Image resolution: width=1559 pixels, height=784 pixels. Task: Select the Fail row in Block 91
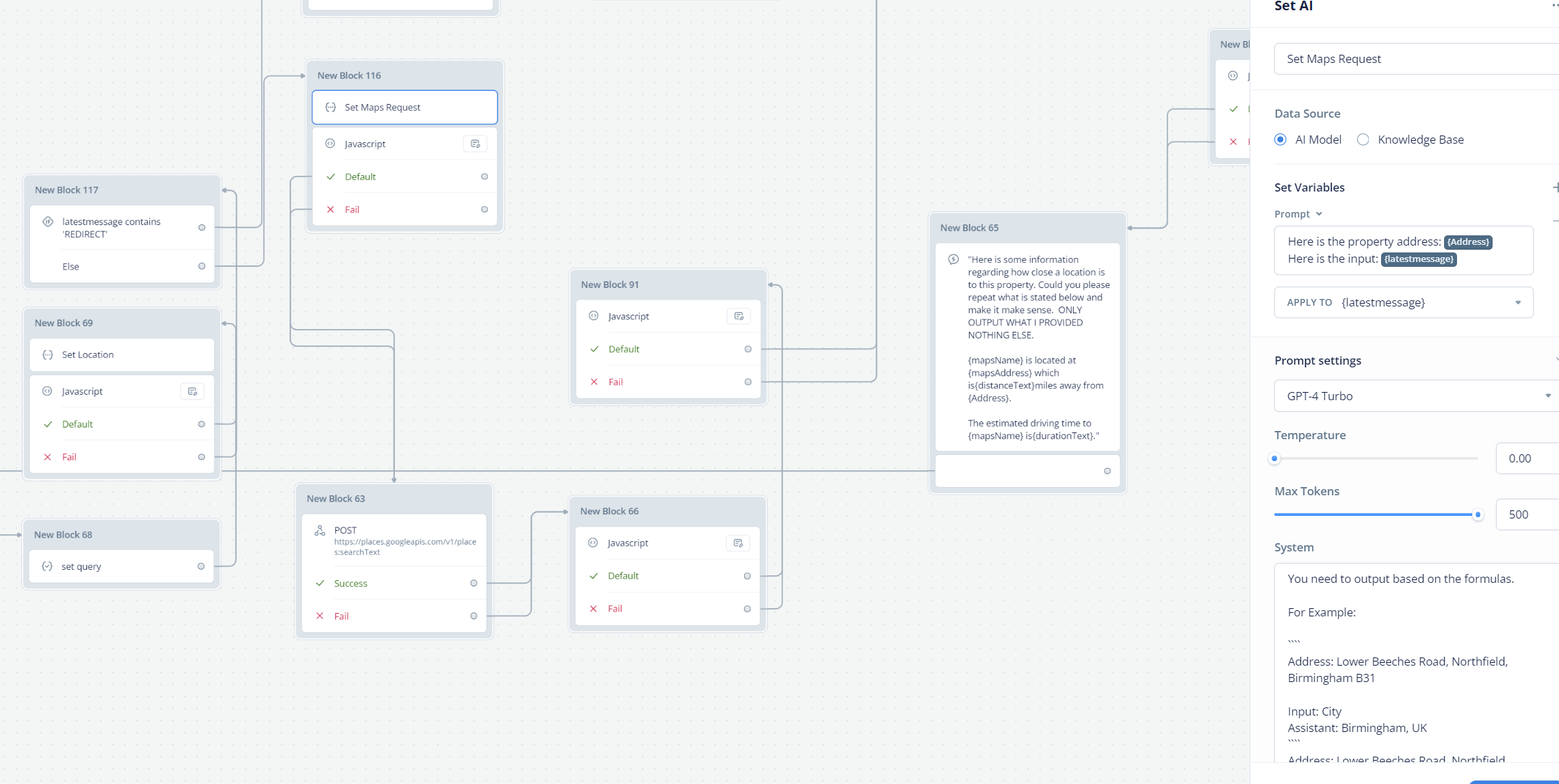(668, 382)
